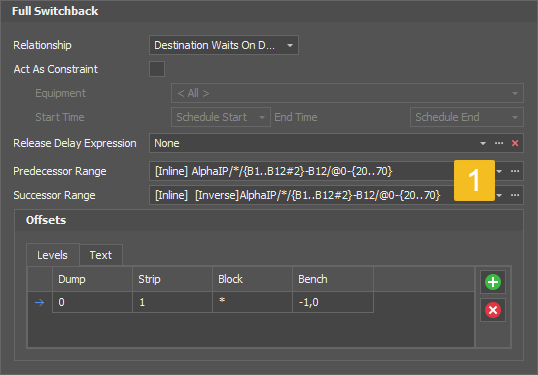538x375 pixels.
Task: Toggle the Act As Constraint checkbox
Action: coord(157,69)
